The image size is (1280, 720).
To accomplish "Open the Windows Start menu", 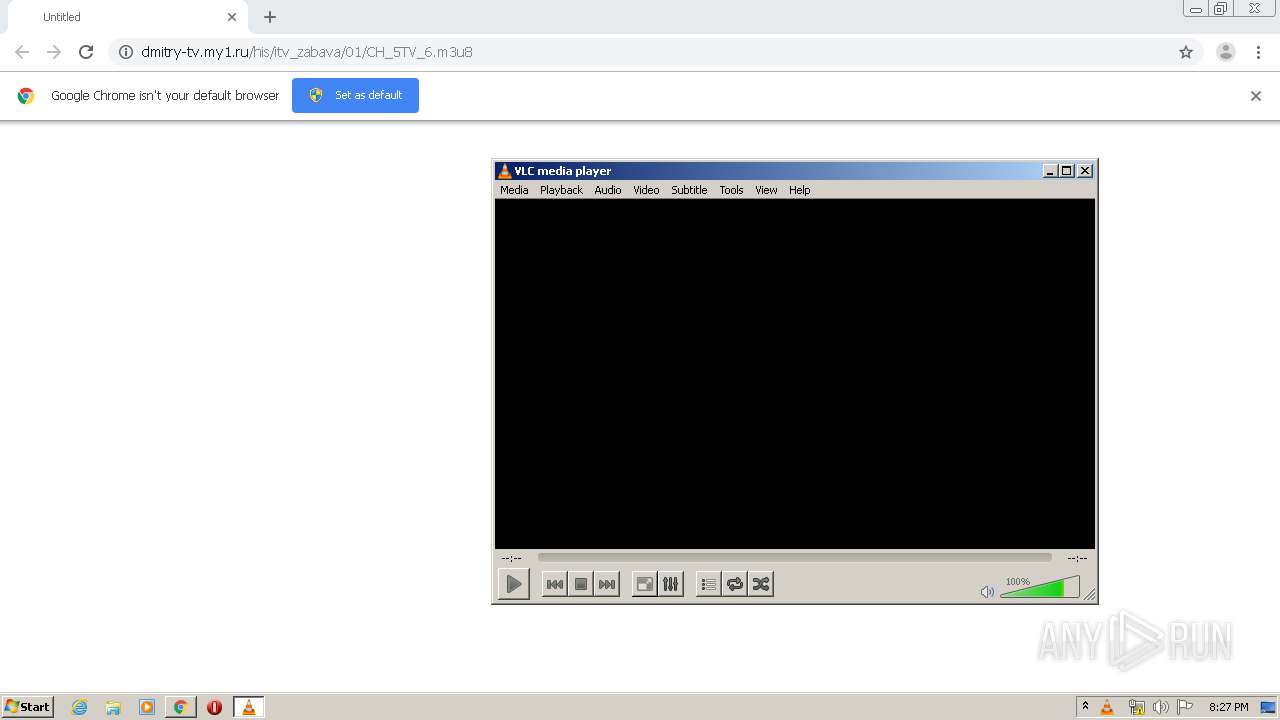I will 28,707.
